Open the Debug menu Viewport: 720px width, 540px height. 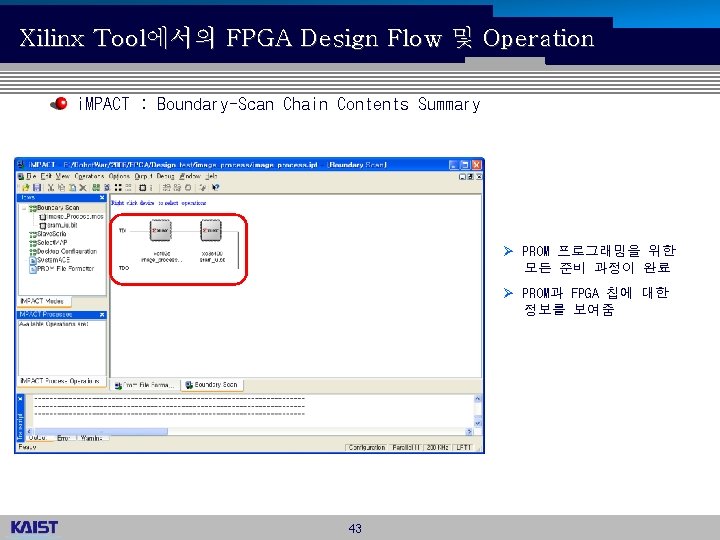(165, 176)
